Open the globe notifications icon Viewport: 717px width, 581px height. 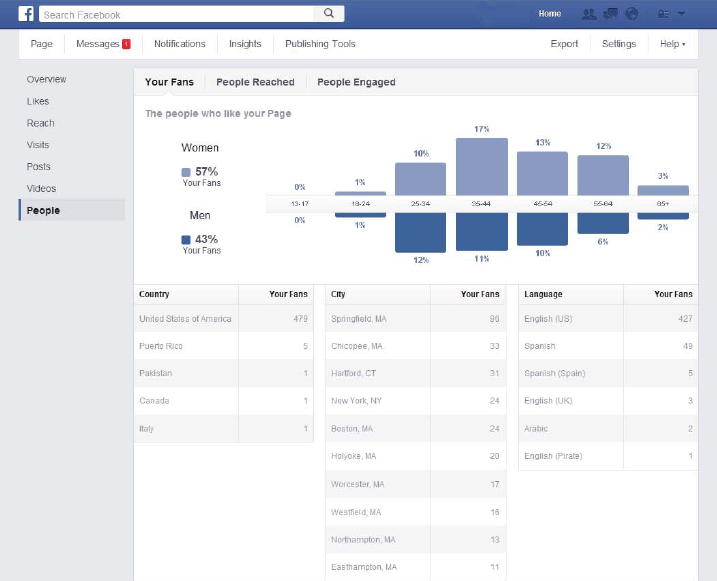(x=631, y=14)
